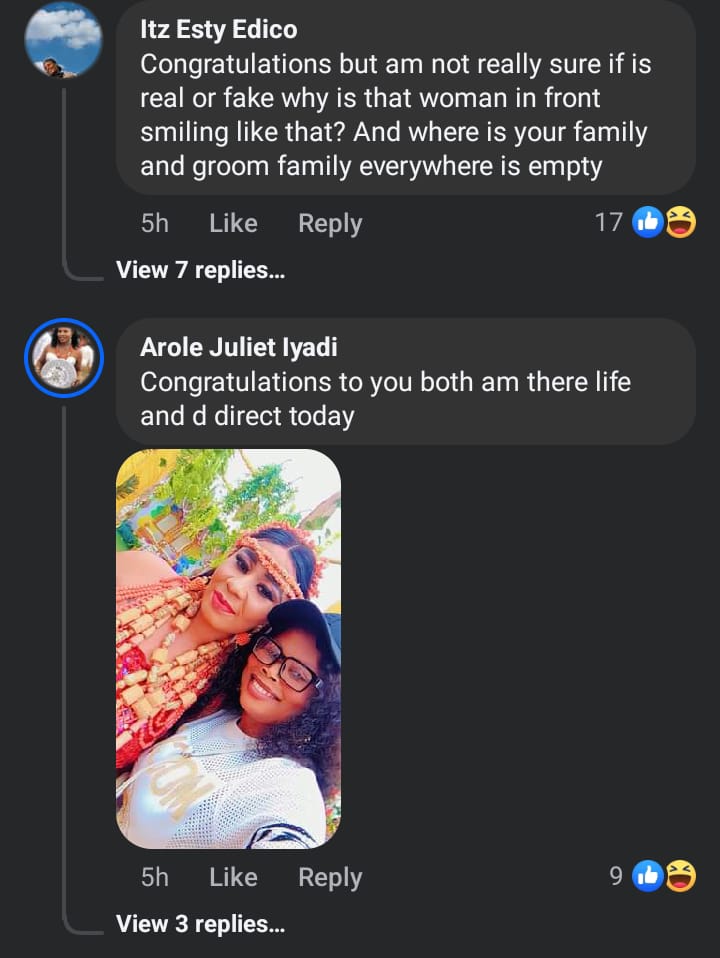Reply to Itz Esty Edico's comment
Image resolution: width=720 pixels, height=958 pixels.
[x=330, y=223]
